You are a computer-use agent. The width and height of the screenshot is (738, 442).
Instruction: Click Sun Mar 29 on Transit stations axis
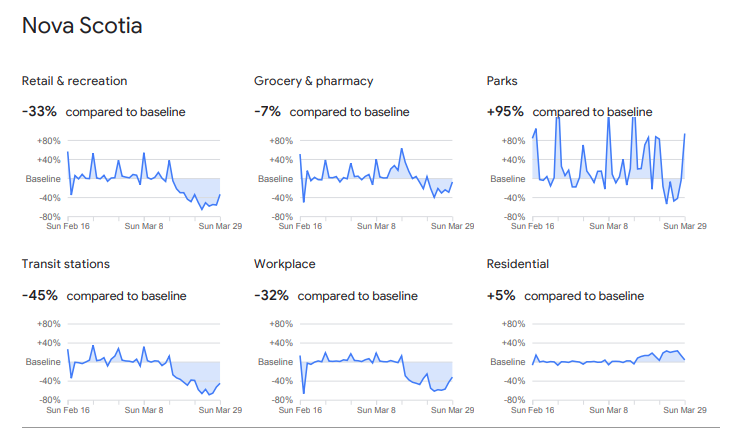click(223, 409)
